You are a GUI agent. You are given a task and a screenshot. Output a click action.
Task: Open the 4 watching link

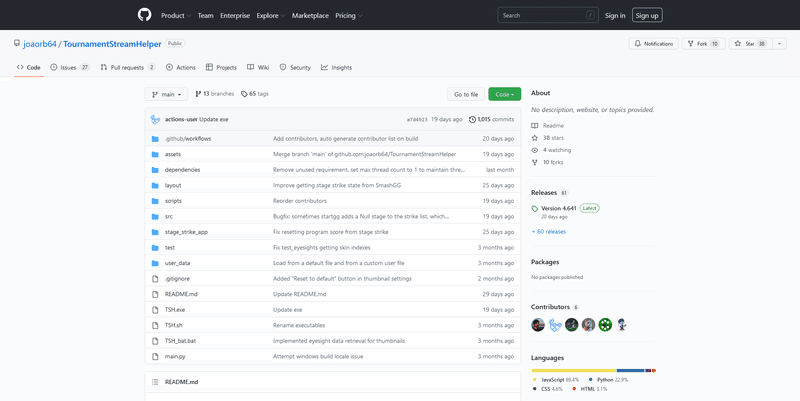point(551,150)
